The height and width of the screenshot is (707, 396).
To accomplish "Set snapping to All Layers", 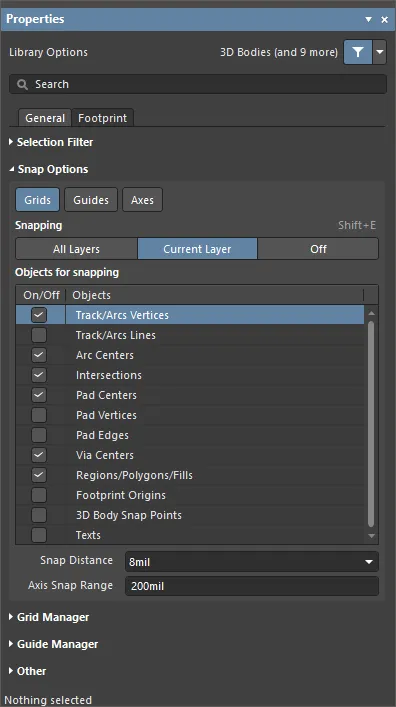I will (76, 249).
